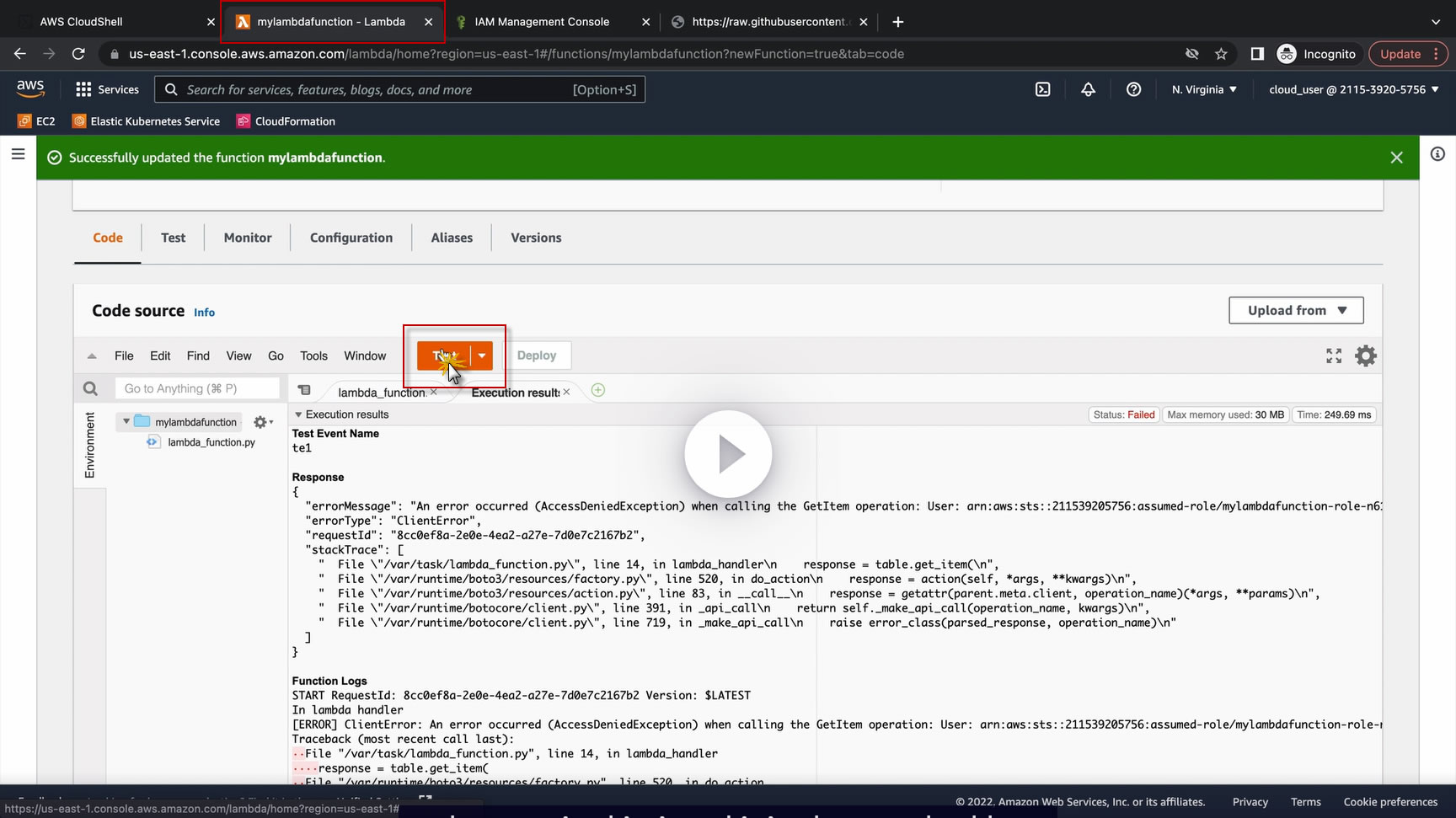Image resolution: width=1456 pixels, height=818 pixels.
Task: Open the browser side panel icon
Action: (1257, 54)
